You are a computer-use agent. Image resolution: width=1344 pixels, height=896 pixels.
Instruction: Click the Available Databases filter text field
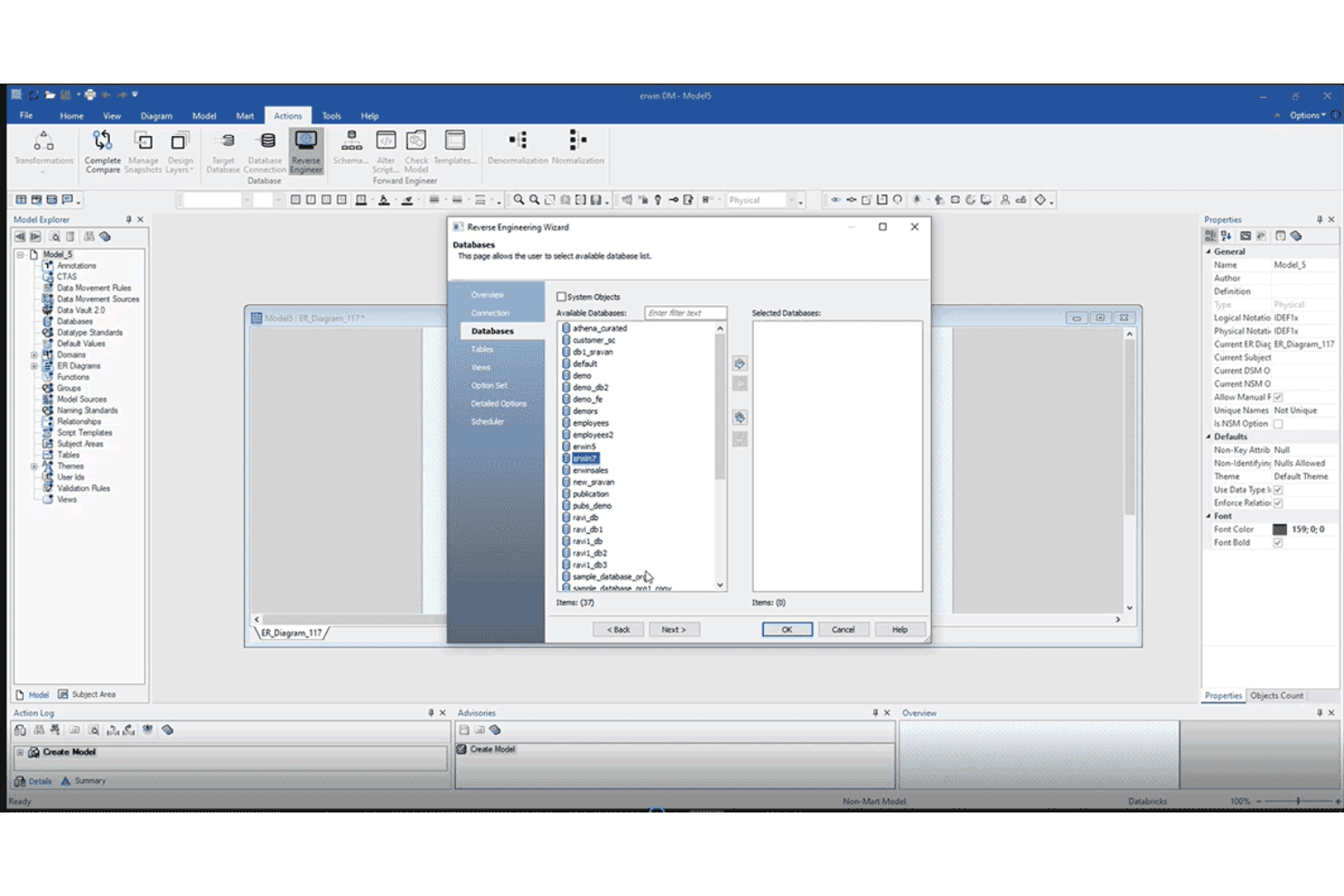click(x=685, y=313)
